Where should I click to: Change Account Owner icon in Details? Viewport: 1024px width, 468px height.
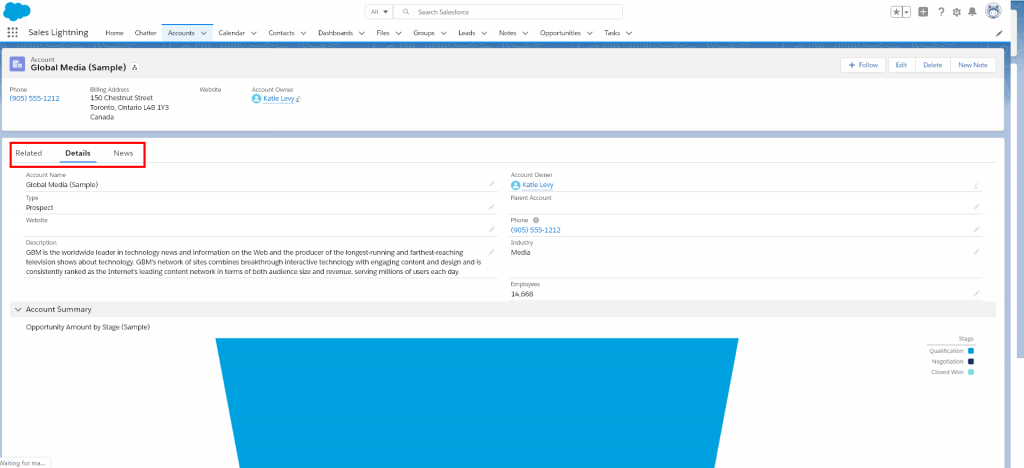(x=976, y=185)
